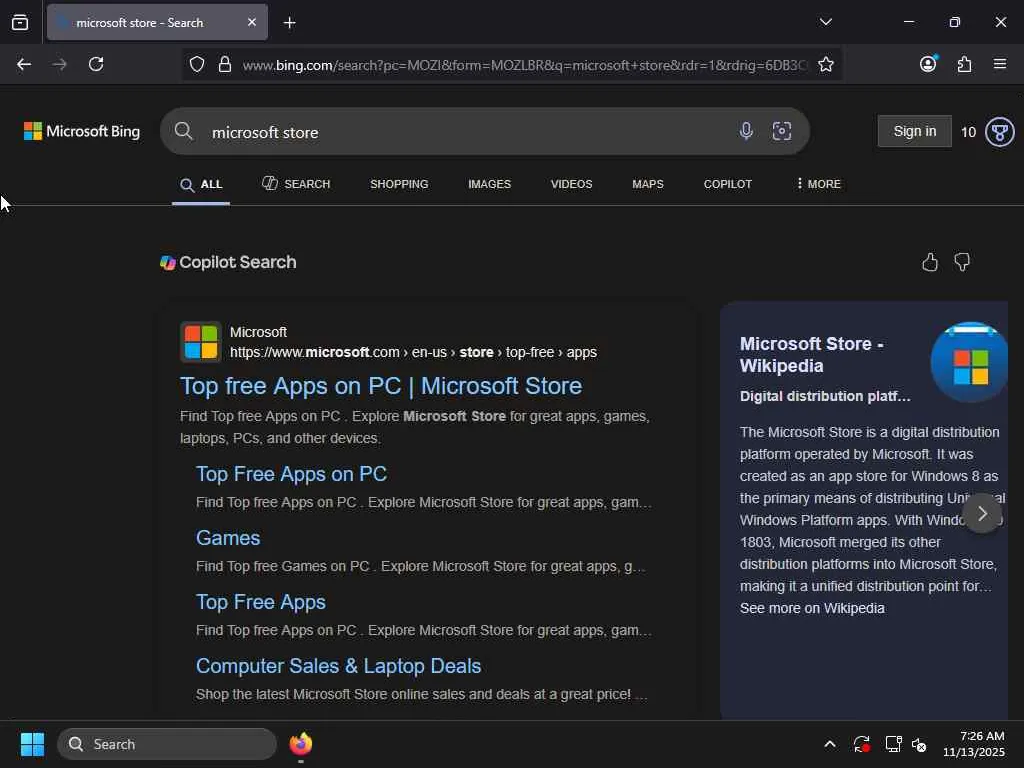
Task: Click the Sign in button
Action: (914, 131)
